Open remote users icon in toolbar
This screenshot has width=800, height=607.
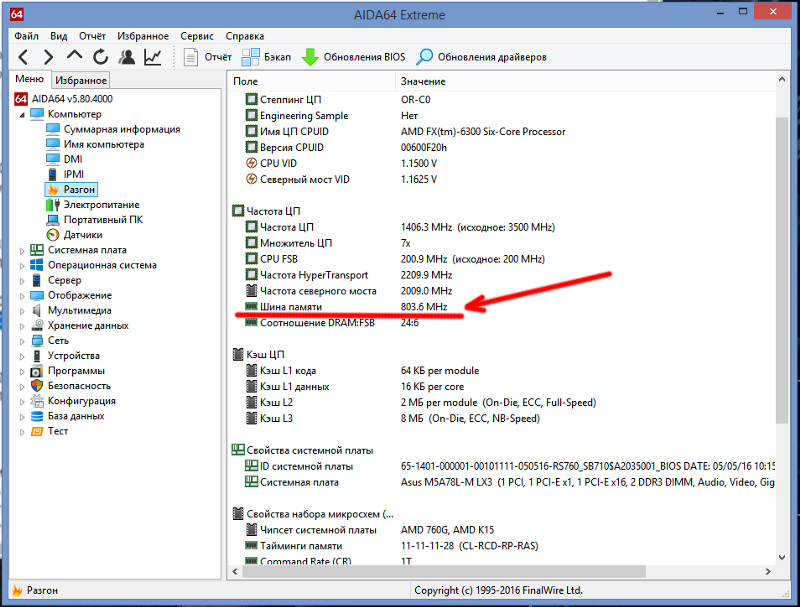pos(127,57)
